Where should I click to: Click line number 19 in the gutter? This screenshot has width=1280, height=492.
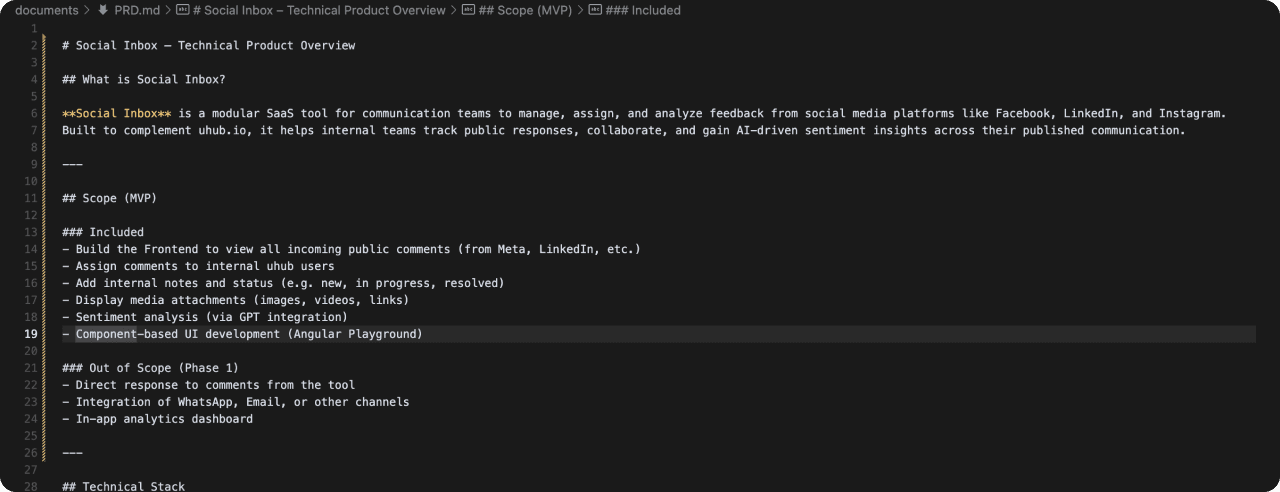click(x=31, y=334)
